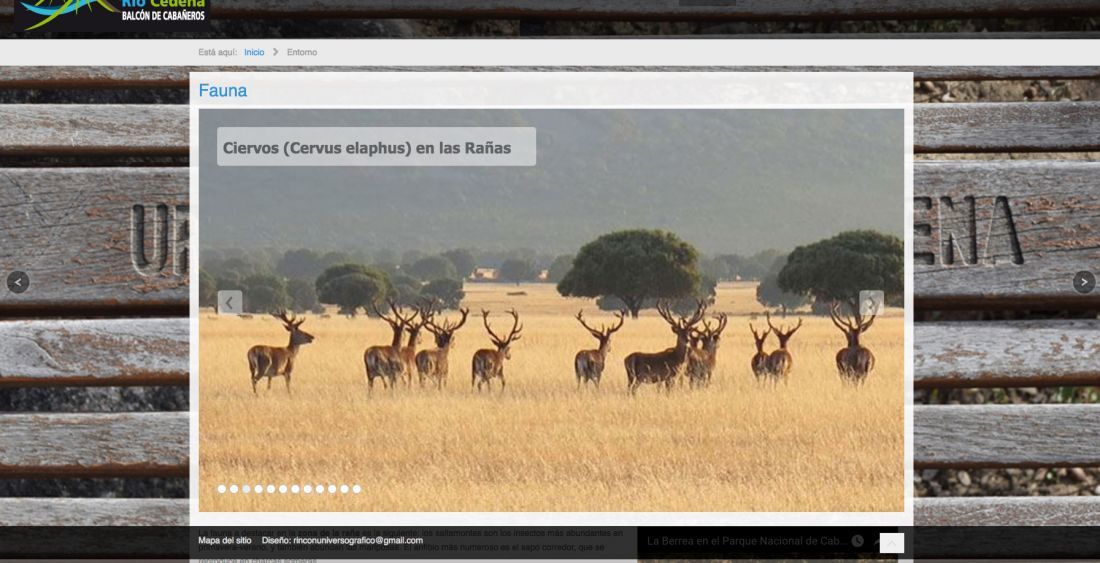Jump to the sixth slide dot
This screenshot has width=1100, height=563.
pyautogui.click(x=283, y=489)
